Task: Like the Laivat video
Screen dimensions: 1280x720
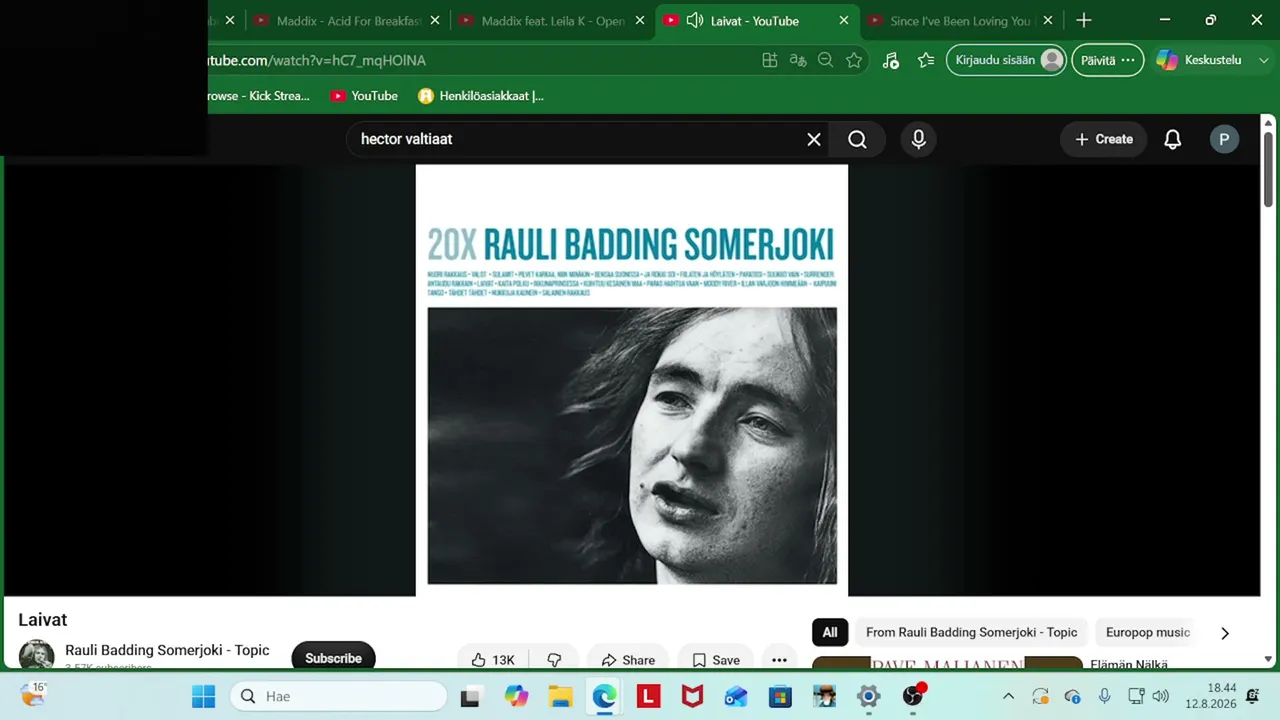Action: coord(494,660)
